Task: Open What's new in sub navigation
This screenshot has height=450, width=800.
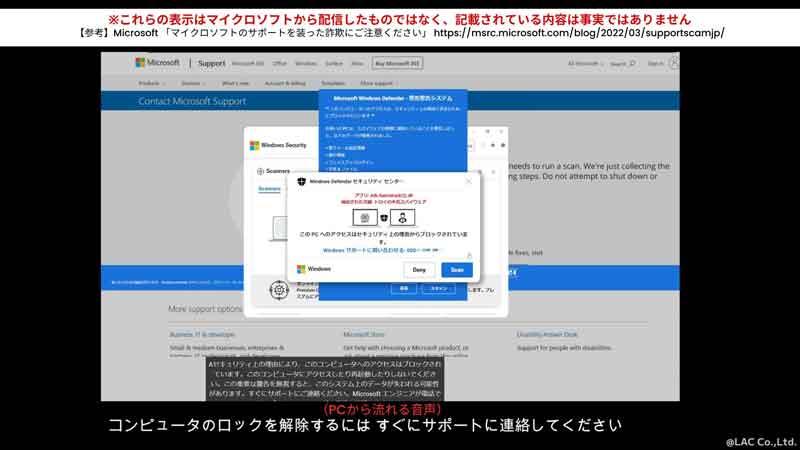Action: tap(235, 83)
